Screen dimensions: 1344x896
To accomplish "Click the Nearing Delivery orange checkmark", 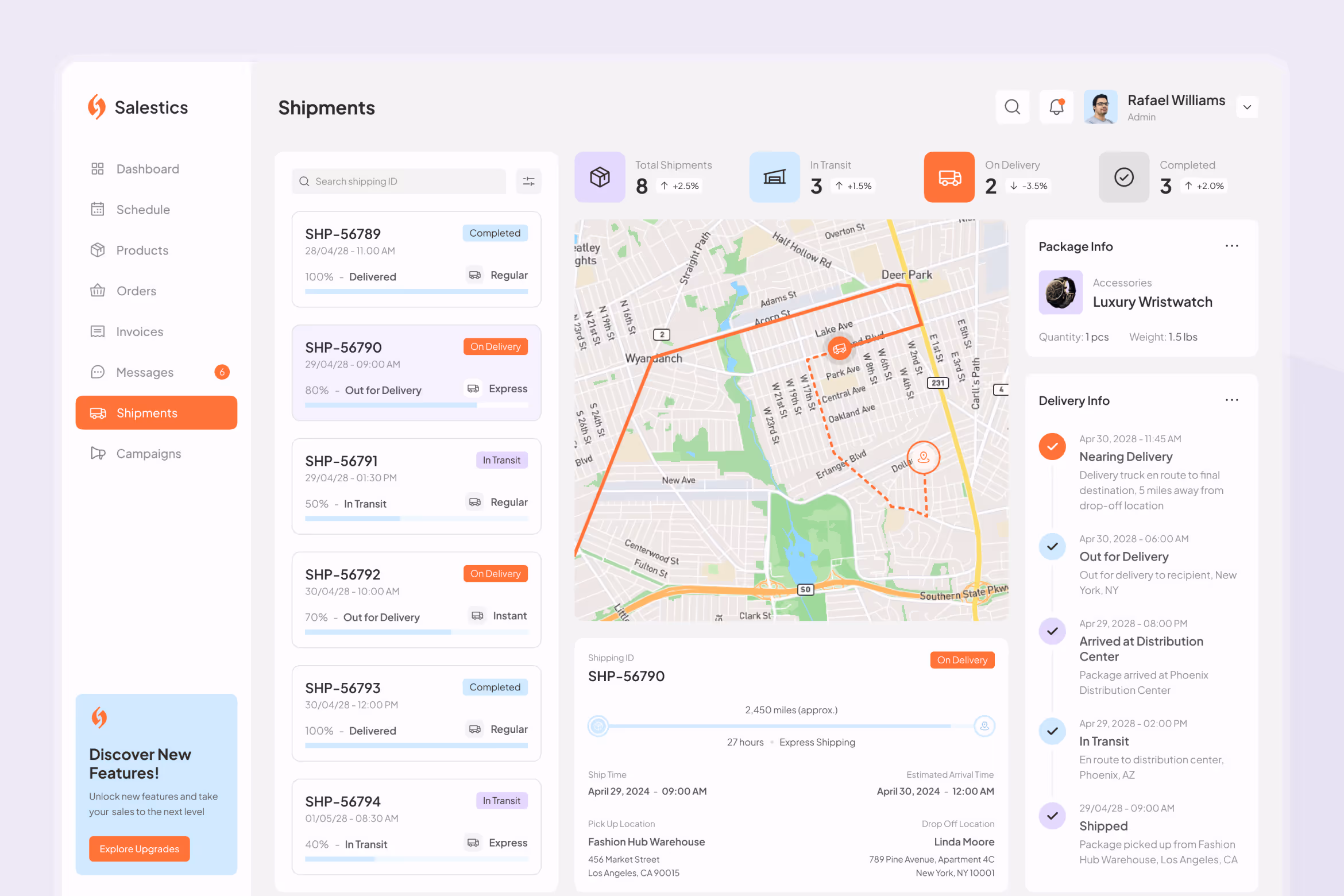I will point(1052,446).
